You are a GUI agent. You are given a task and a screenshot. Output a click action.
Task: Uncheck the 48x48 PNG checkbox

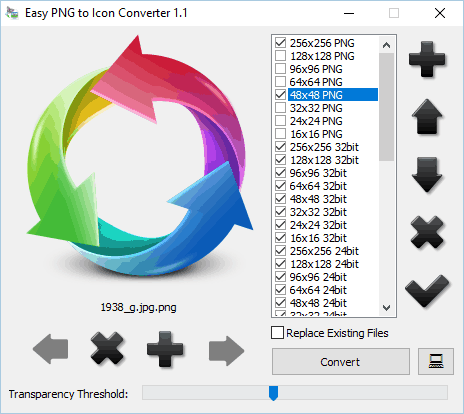click(x=281, y=95)
